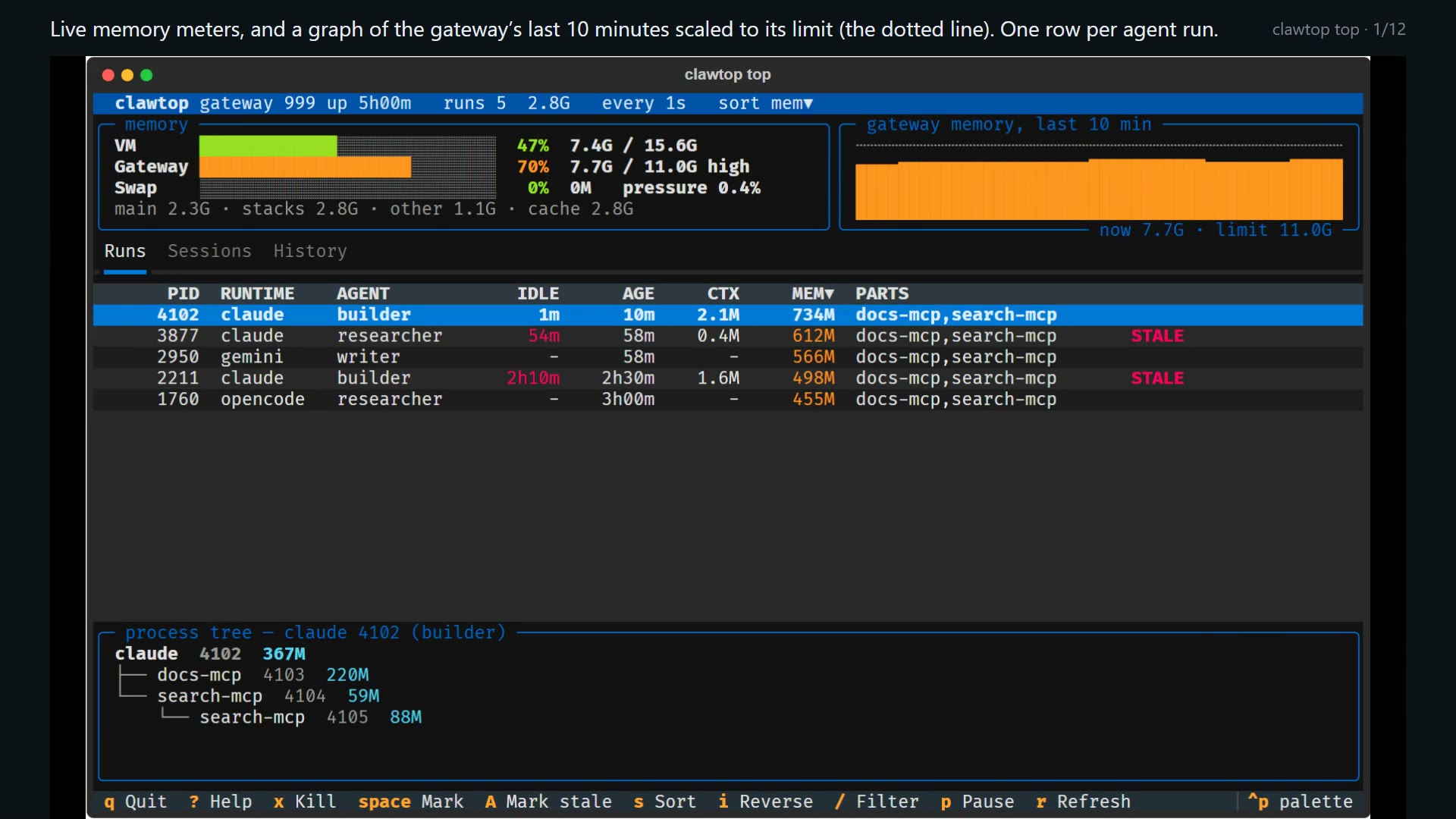Image resolution: width=1456 pixels, height=819 pixels.
Task: Click the 455M memory value
Action: point(814,400)
